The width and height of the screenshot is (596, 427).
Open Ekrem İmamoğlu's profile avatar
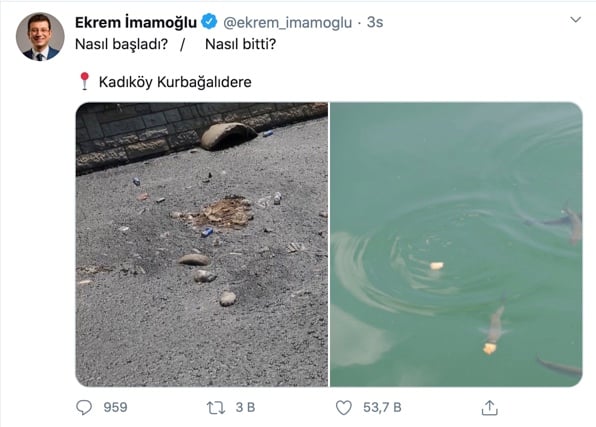pyautogui.click(x=40, y=37)
